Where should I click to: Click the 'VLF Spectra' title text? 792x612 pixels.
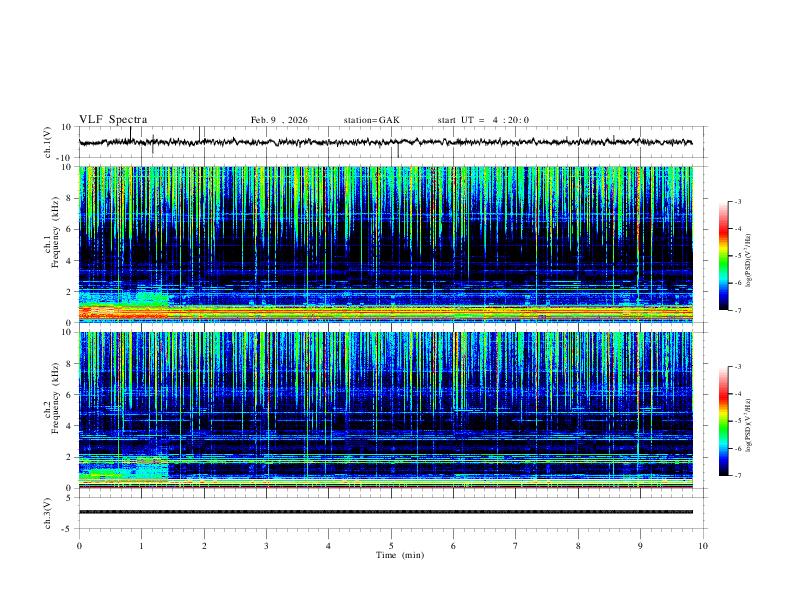(x=113, y=120)
